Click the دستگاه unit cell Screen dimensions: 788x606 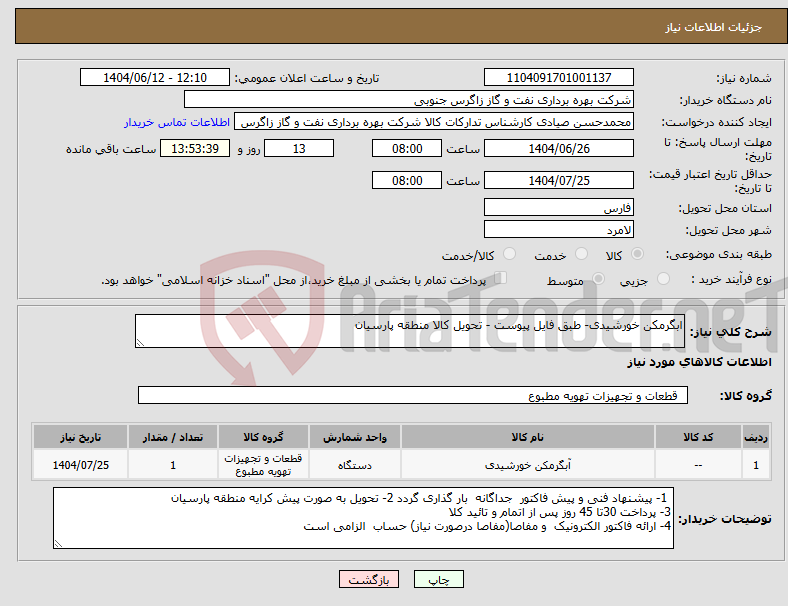(x=355, y=465)
